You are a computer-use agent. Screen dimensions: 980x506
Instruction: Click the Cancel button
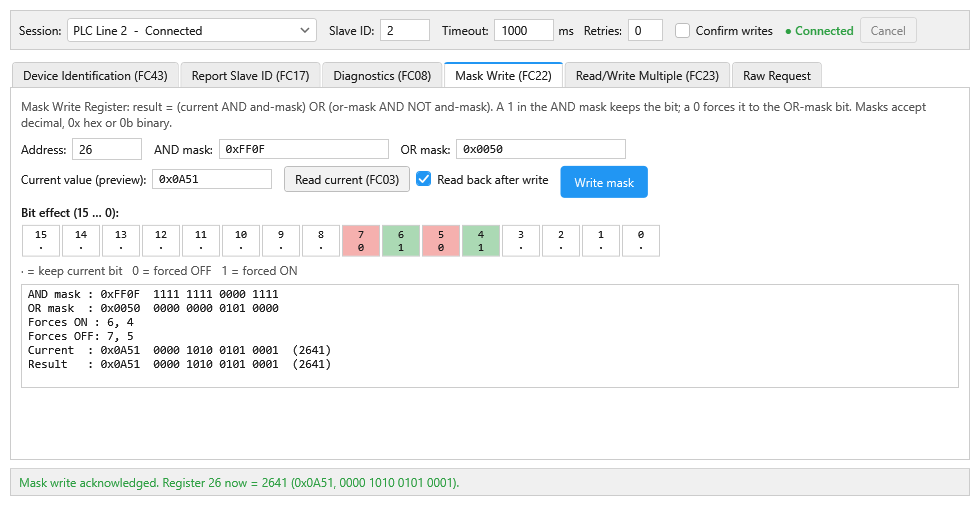[888, 31]
